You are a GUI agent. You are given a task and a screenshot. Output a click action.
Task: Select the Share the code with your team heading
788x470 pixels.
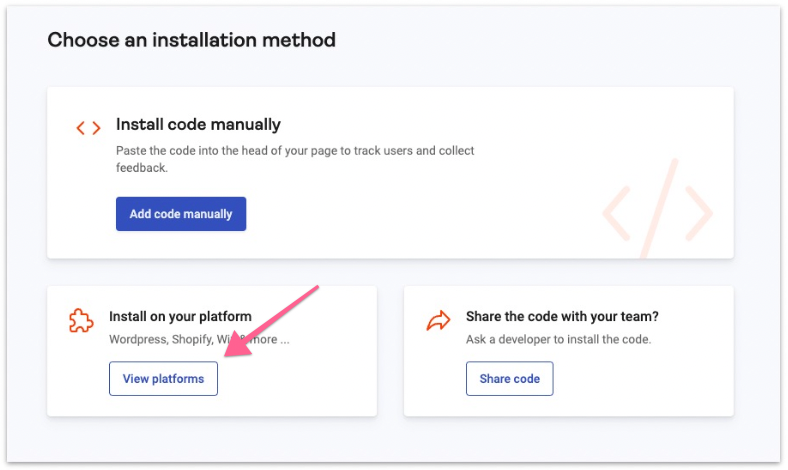[x=562, y=317]
